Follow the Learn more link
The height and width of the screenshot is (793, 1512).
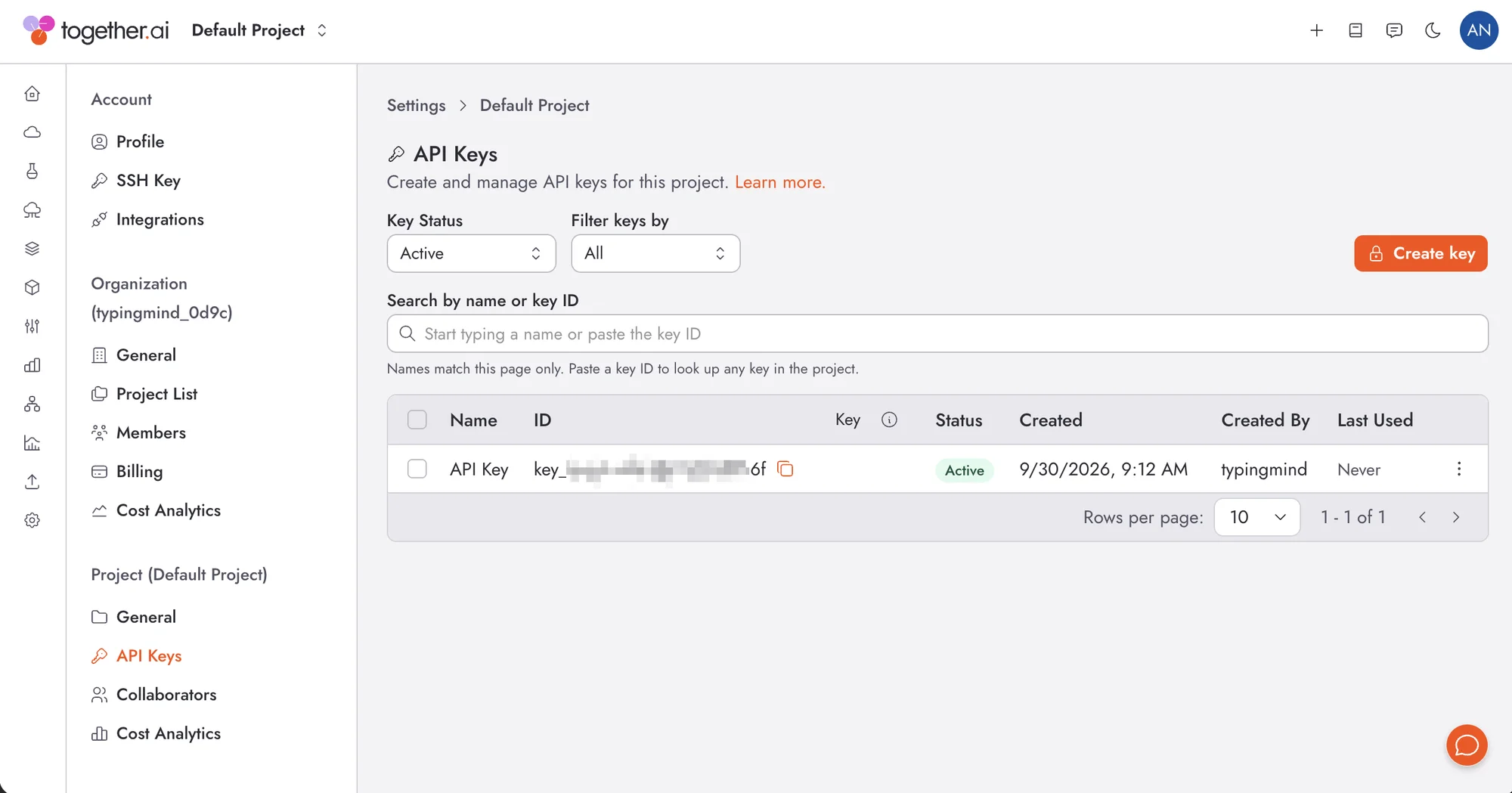tap(779, 182)
